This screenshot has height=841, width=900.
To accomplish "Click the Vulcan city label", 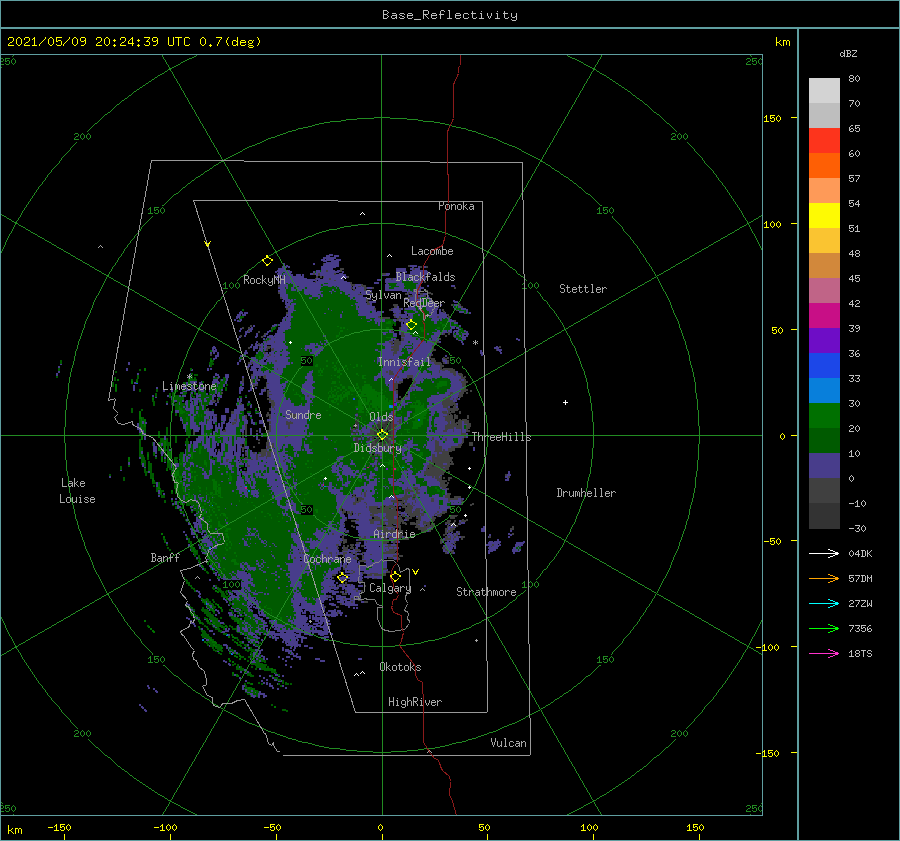I will click(509, 743).
